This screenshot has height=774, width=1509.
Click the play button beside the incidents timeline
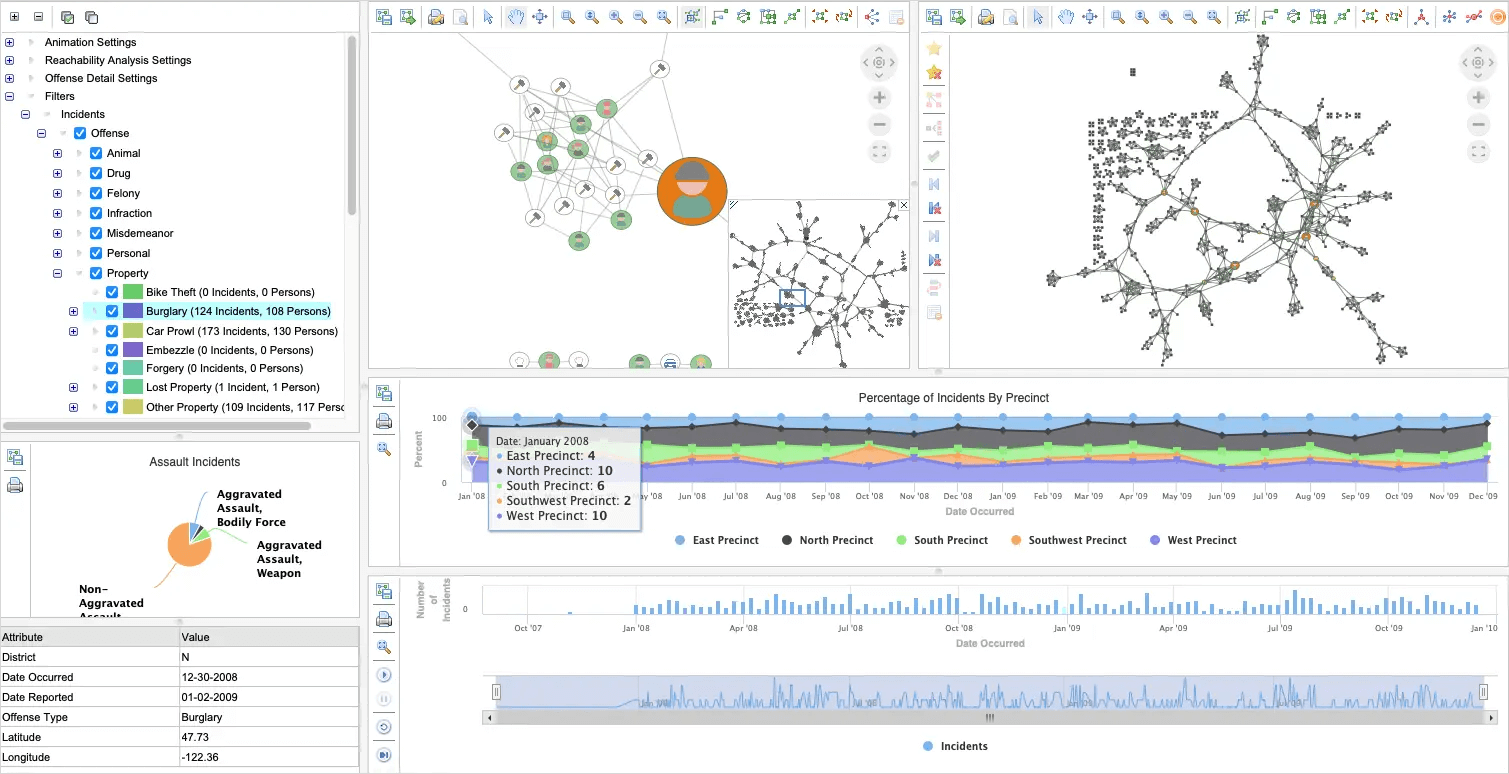[384, 675]
